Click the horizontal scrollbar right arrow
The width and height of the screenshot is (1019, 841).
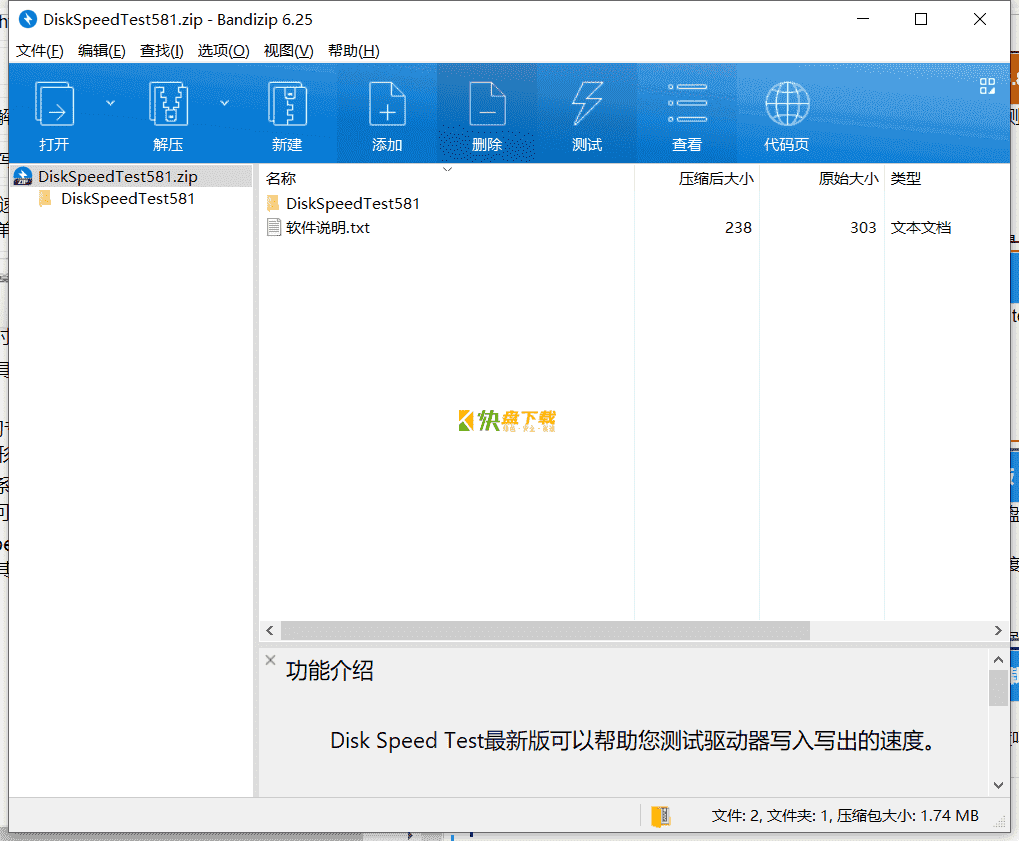998,630
